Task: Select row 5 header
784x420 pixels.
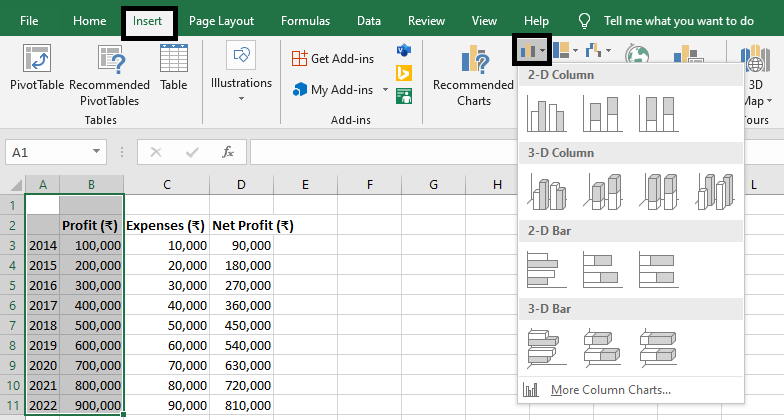Action: (12, 286)
